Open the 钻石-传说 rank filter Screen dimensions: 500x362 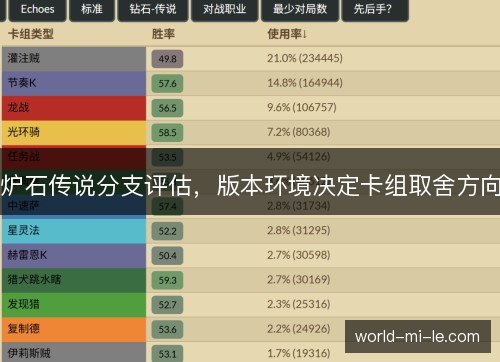(x=153, y=9)
